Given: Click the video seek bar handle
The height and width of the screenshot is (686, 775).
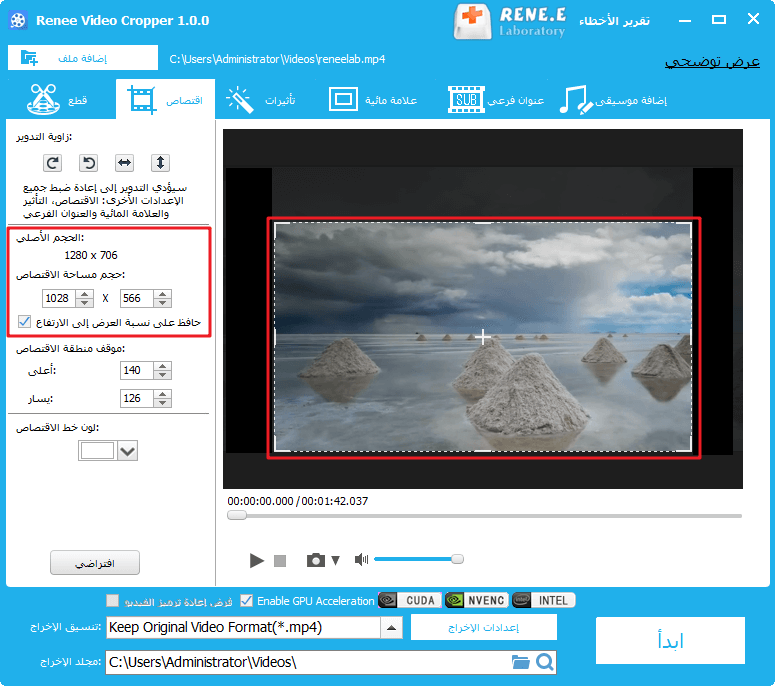Looking at the screenshot, I should pos(237,515).
